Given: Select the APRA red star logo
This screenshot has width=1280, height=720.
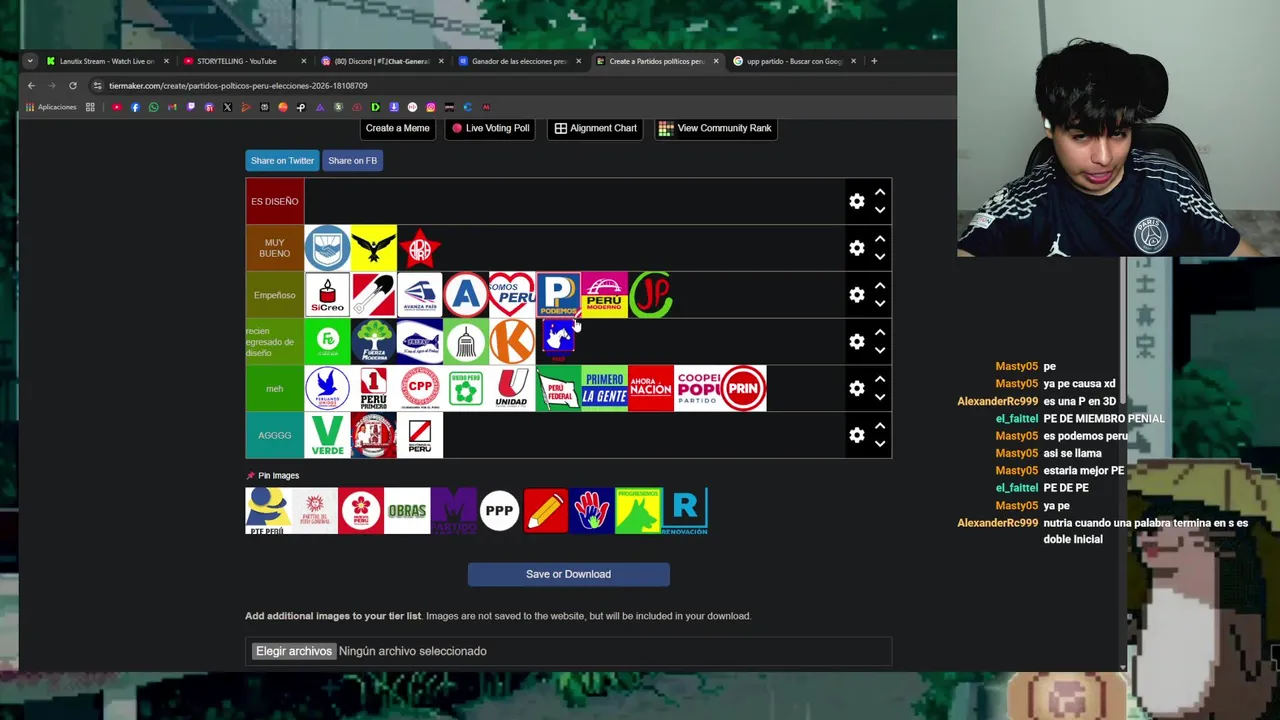Looking at the screenshot, I should tap(420, 248).
